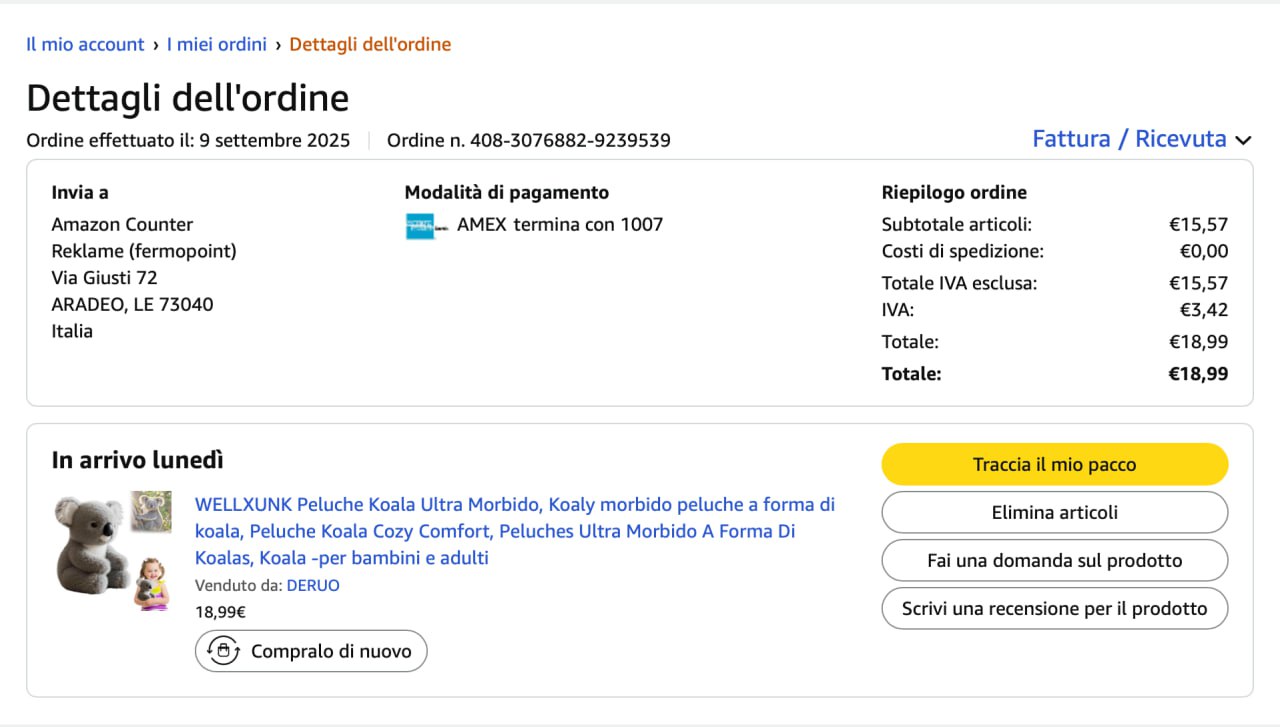Click the Via Giusti 72 address line
Screen dimensions: 1280x727
(x=104, y=277)
